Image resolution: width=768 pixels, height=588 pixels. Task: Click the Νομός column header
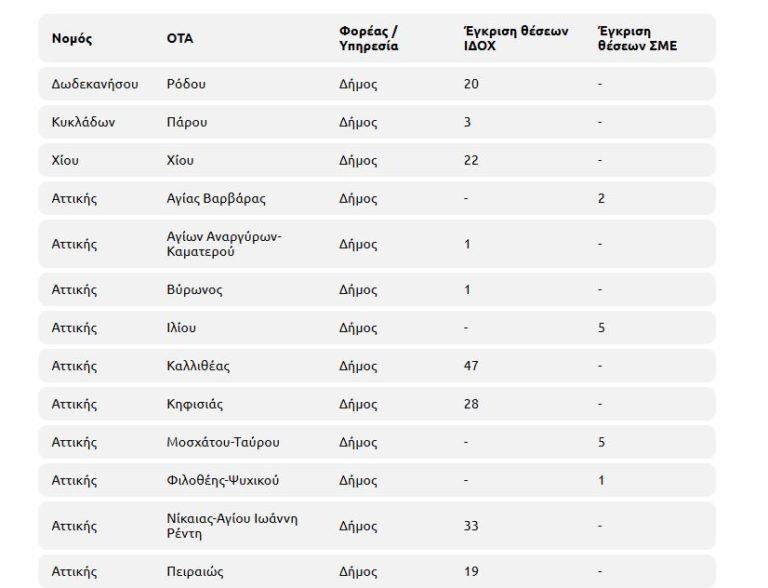tap(71, 39)
